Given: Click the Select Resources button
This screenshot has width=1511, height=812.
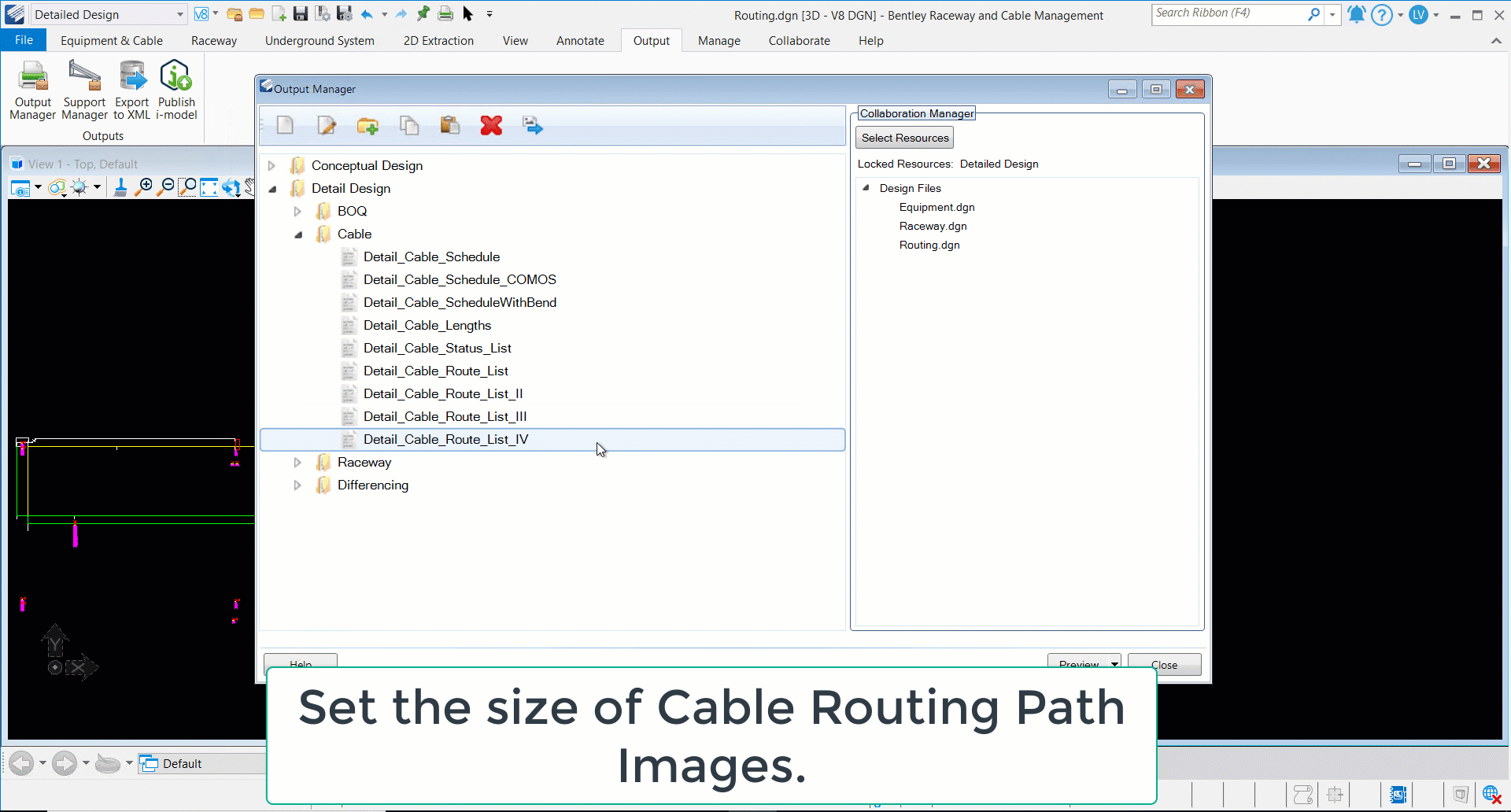Looking at the screenshot, I should click(905, 138).
